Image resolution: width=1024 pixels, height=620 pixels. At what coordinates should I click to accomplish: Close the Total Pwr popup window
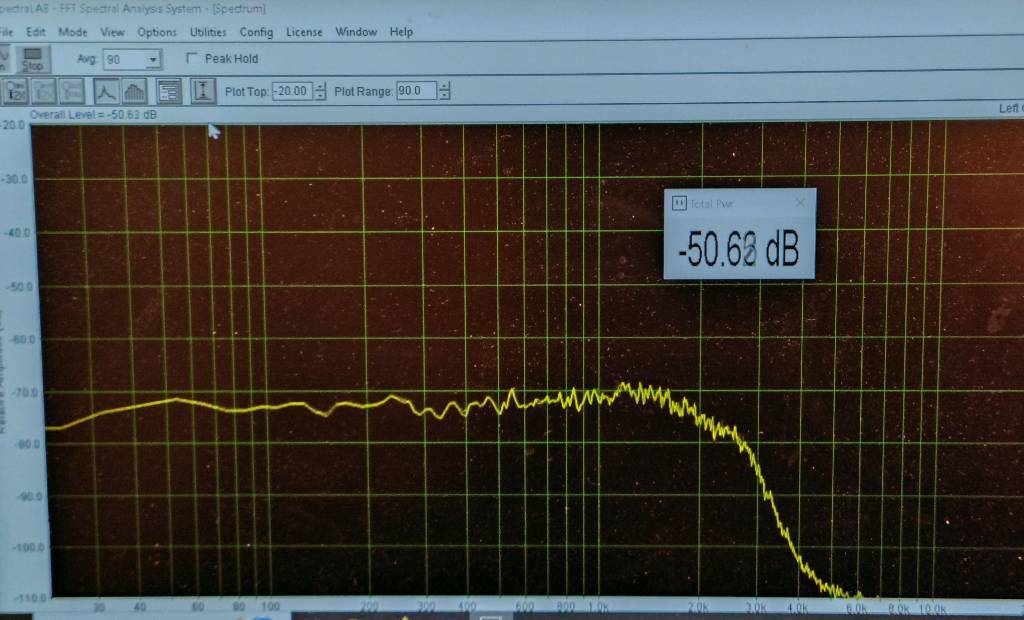[x=799, y=203]
